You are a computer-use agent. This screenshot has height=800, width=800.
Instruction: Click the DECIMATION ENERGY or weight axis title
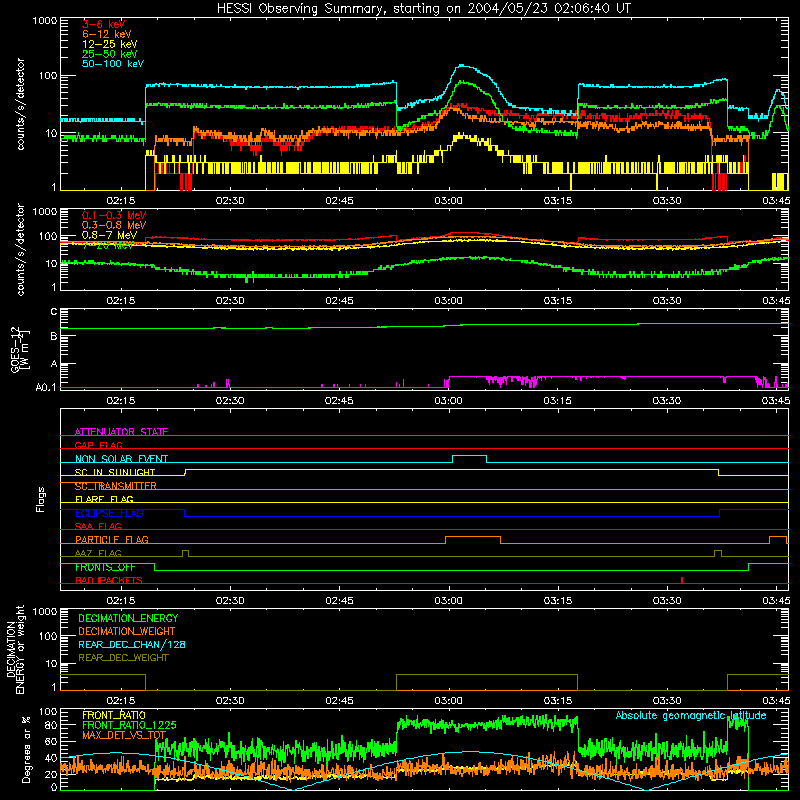(15, 649)
